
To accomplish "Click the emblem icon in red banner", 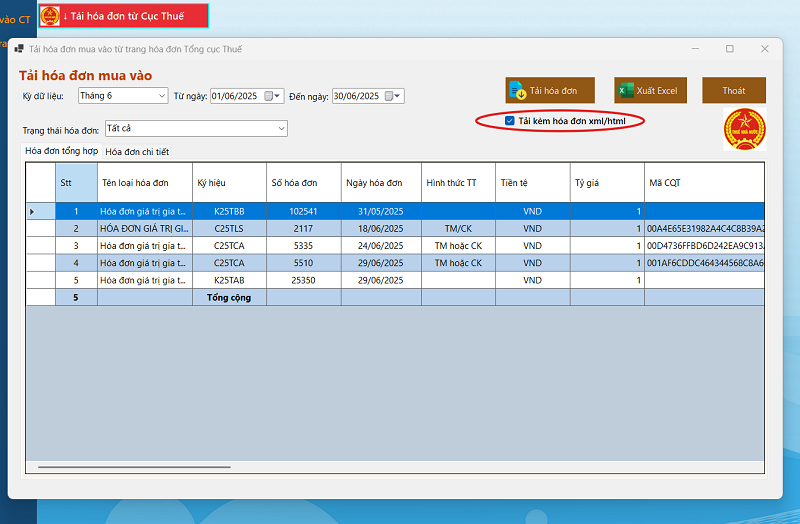I will pos(50,16).
